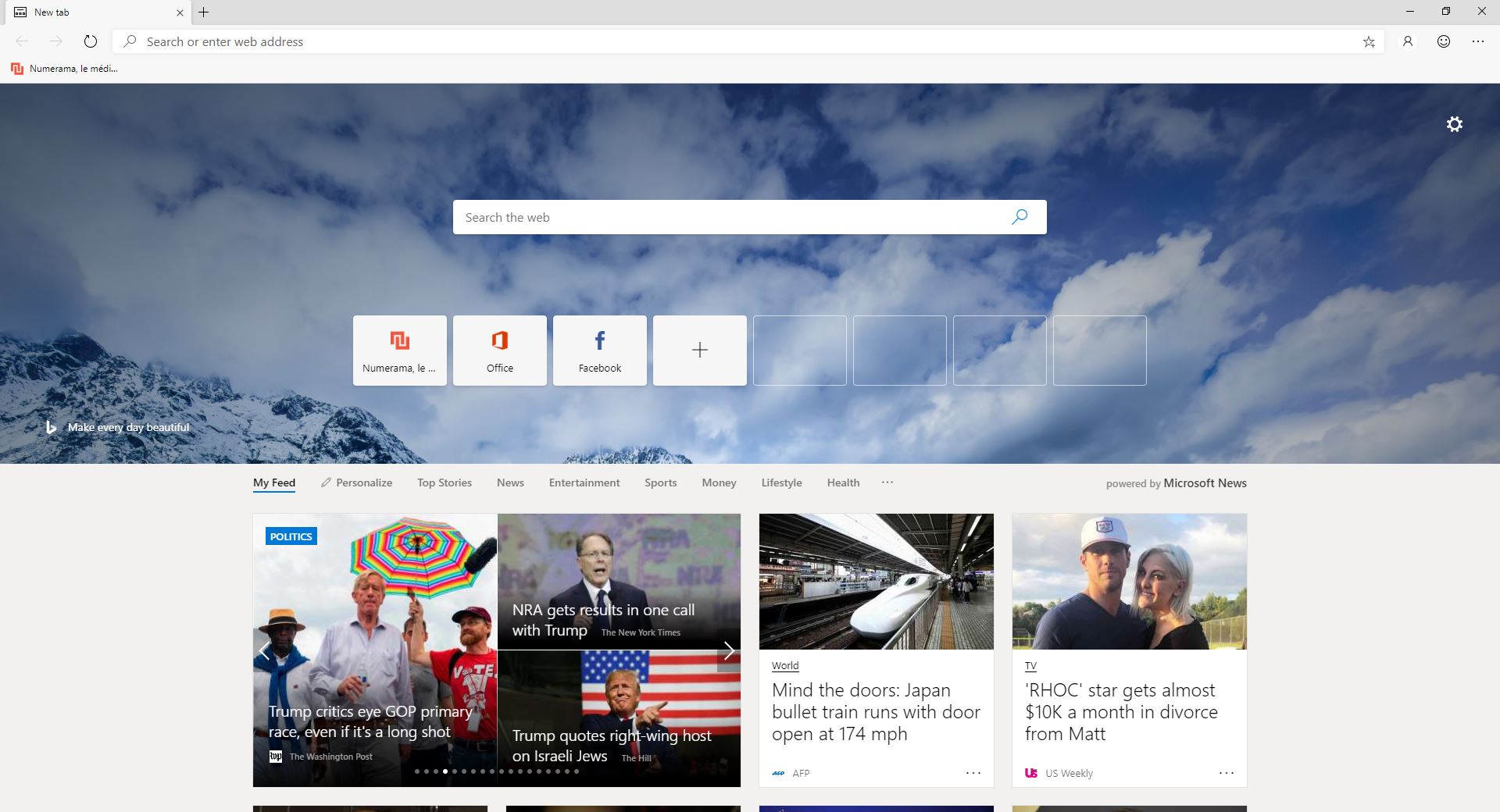Open options menu on Japan bullet train card
The height and width of the screenshot is (812, 1500).
click(973, 773)
